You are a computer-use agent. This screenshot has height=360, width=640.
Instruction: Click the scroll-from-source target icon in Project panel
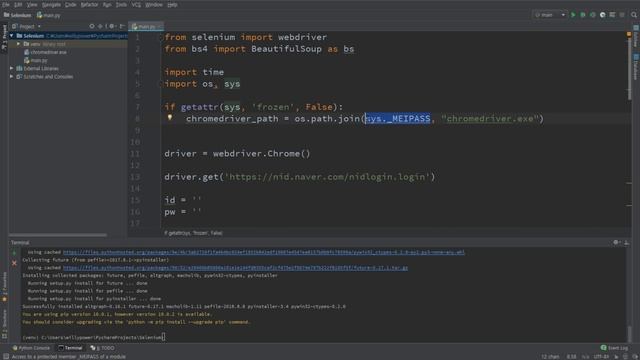coord(92,26)
